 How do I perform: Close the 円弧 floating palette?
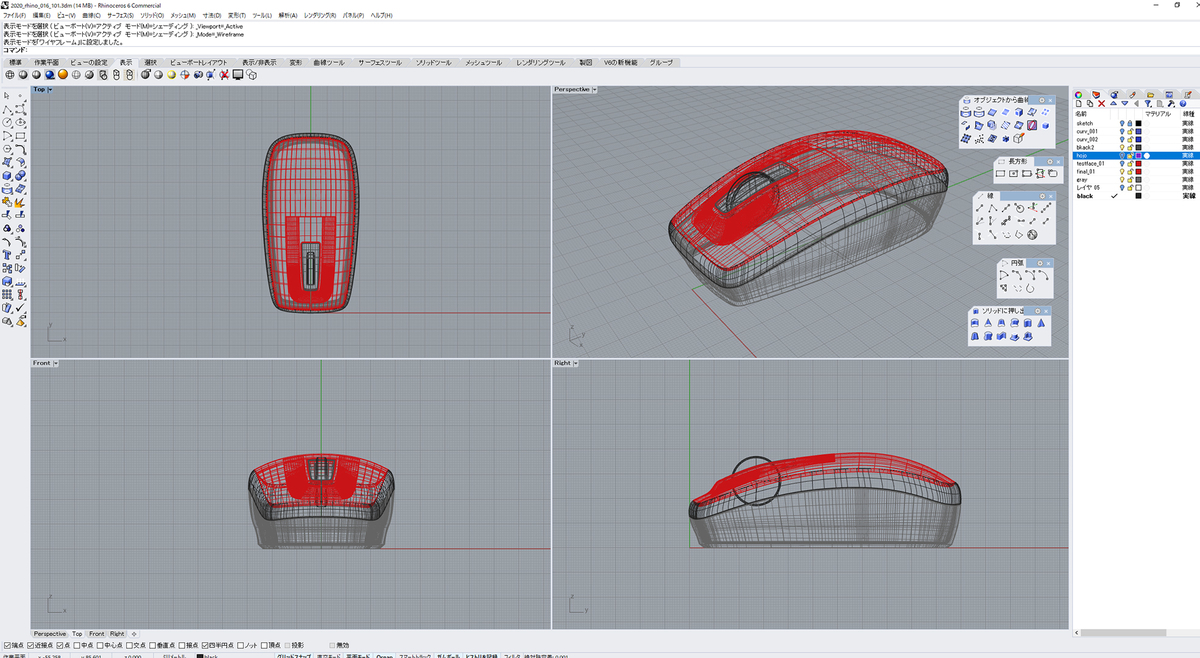tap(1049, 262)
